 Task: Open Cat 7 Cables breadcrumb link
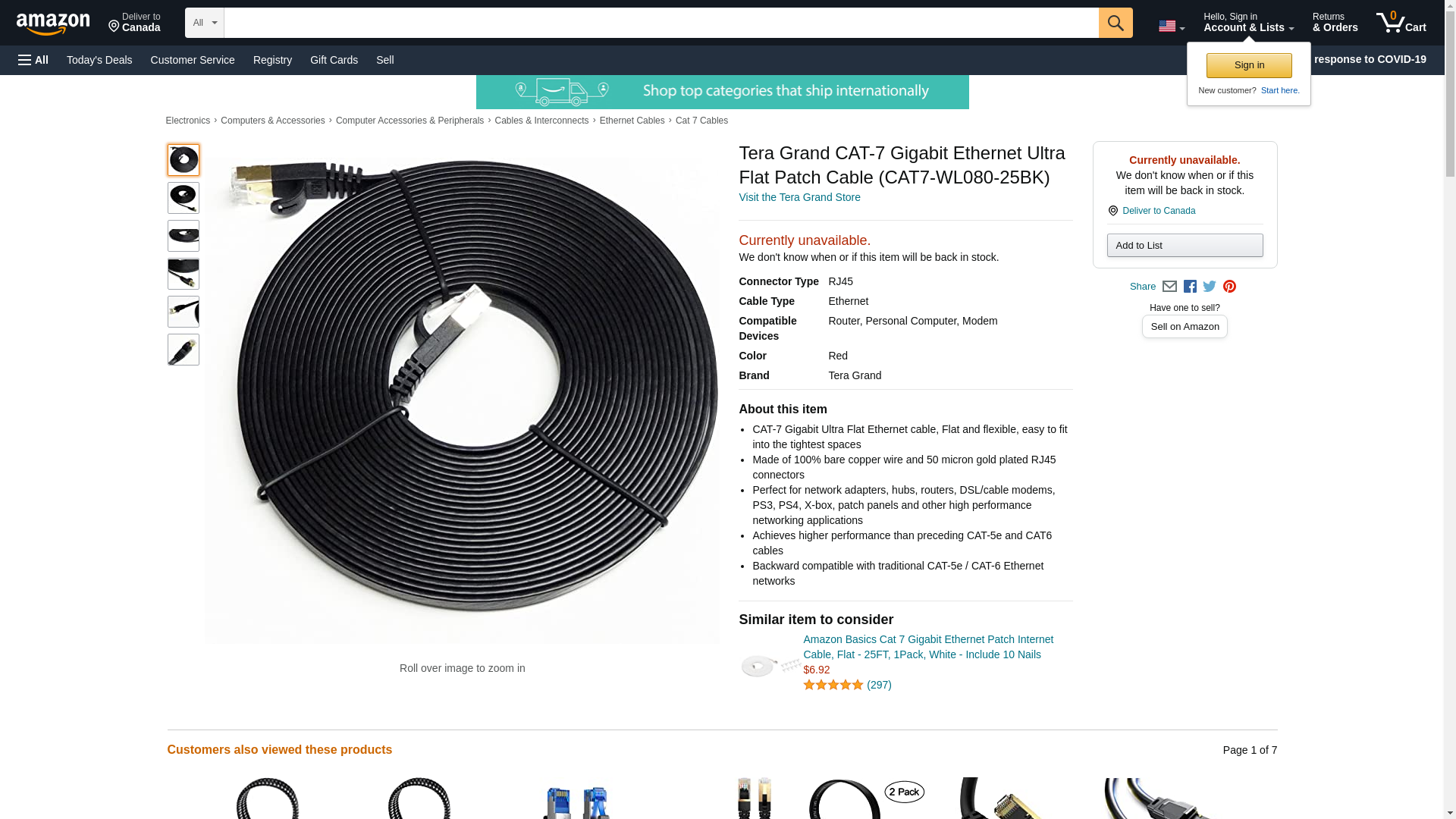tap(701, 121)
